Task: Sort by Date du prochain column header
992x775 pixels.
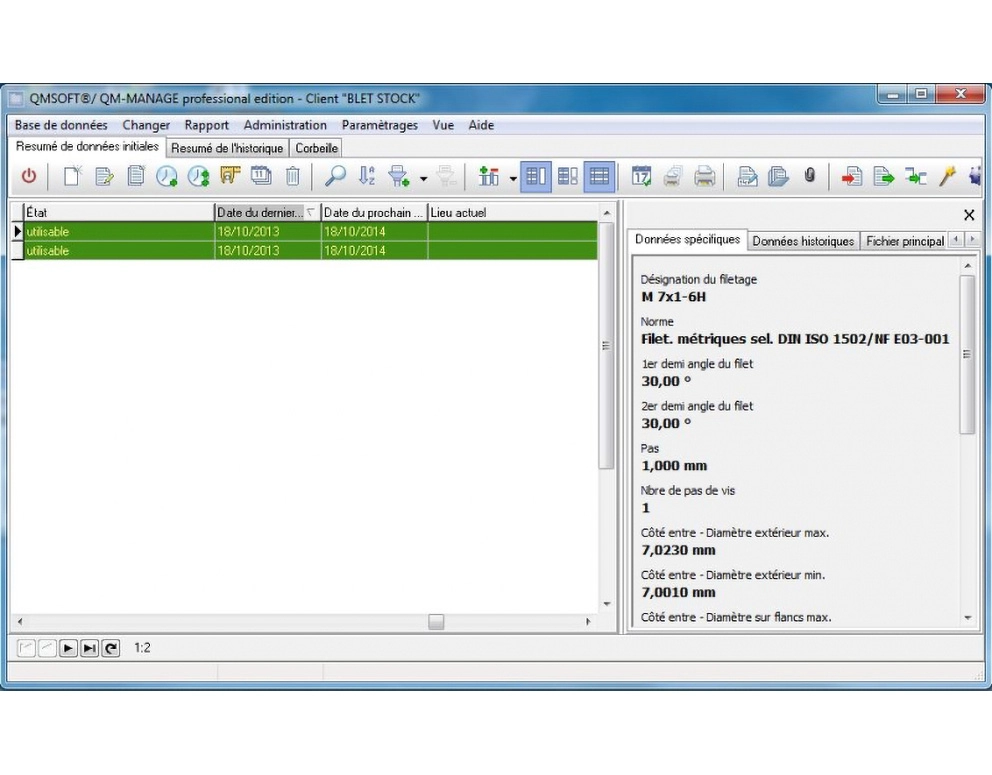Action: 374,213
